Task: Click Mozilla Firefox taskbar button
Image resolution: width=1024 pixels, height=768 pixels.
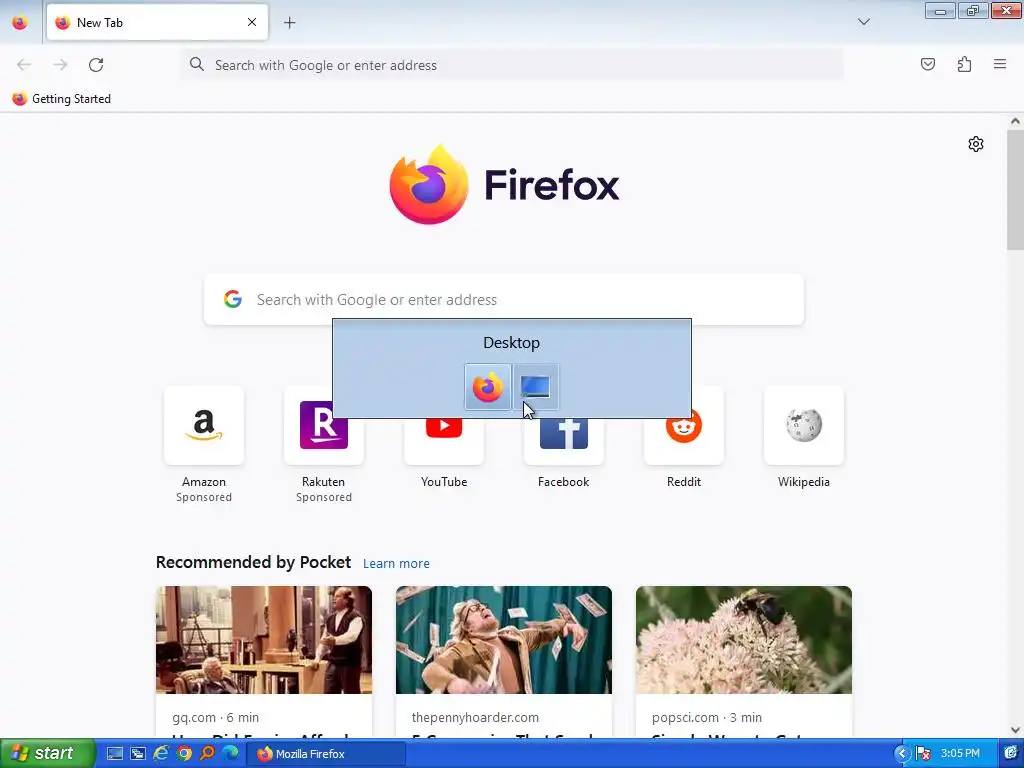Action: [x=326, y=754]
